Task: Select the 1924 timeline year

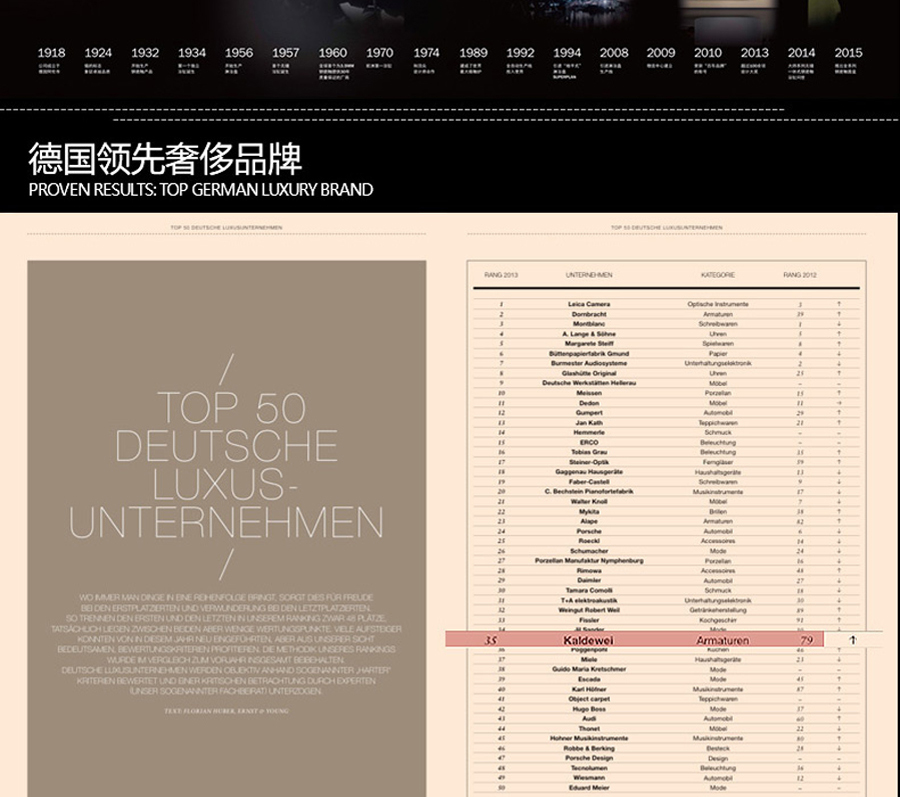Action: pos(98,53)
